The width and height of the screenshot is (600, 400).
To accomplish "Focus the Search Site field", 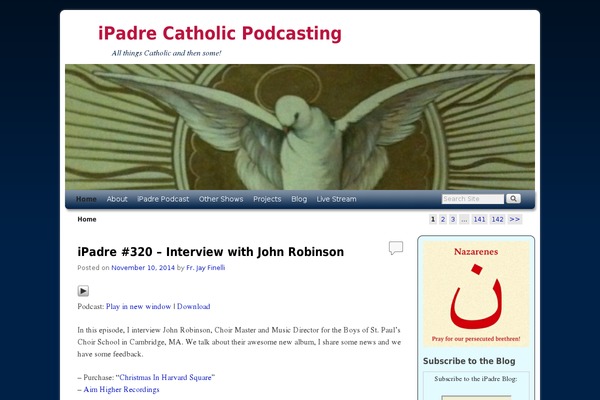I will click(x=473, y=199).
